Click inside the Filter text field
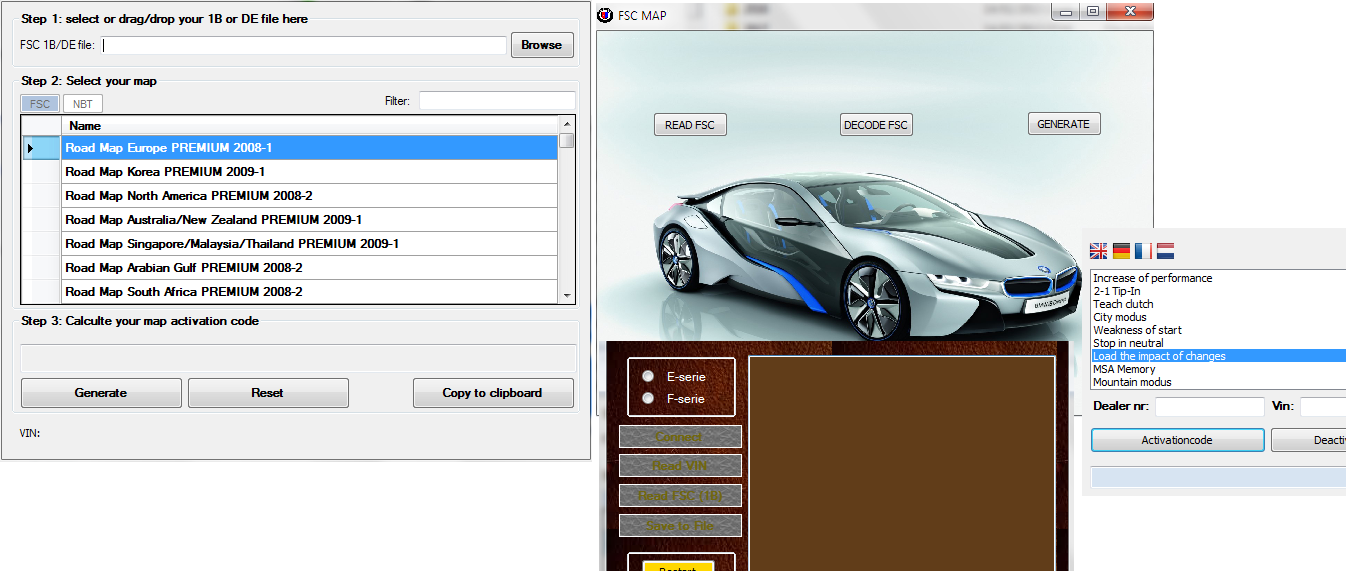The image size is (1346, 571). (496, 101)
